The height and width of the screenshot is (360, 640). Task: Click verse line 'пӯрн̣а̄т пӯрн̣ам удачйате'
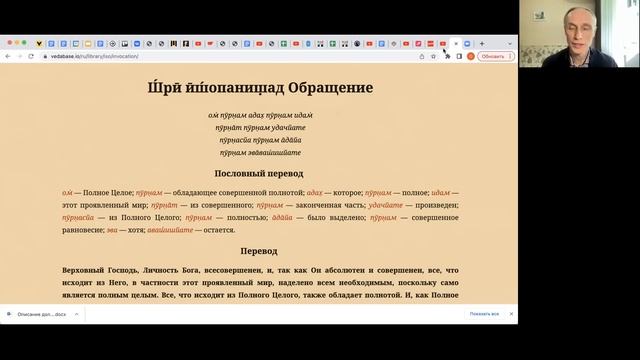tap(260, 128)
